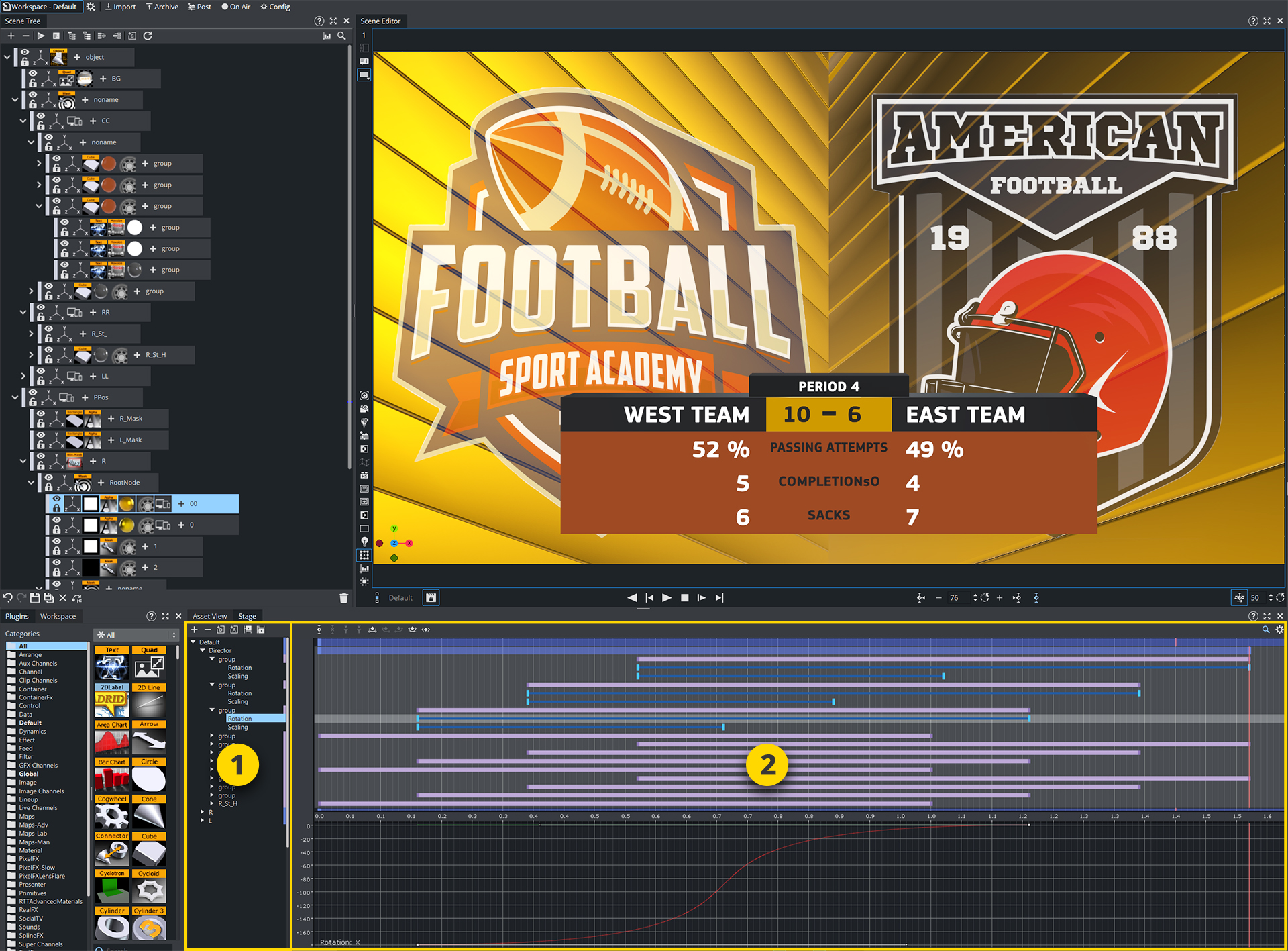Select the Cube plugin thumbnail

149,850
